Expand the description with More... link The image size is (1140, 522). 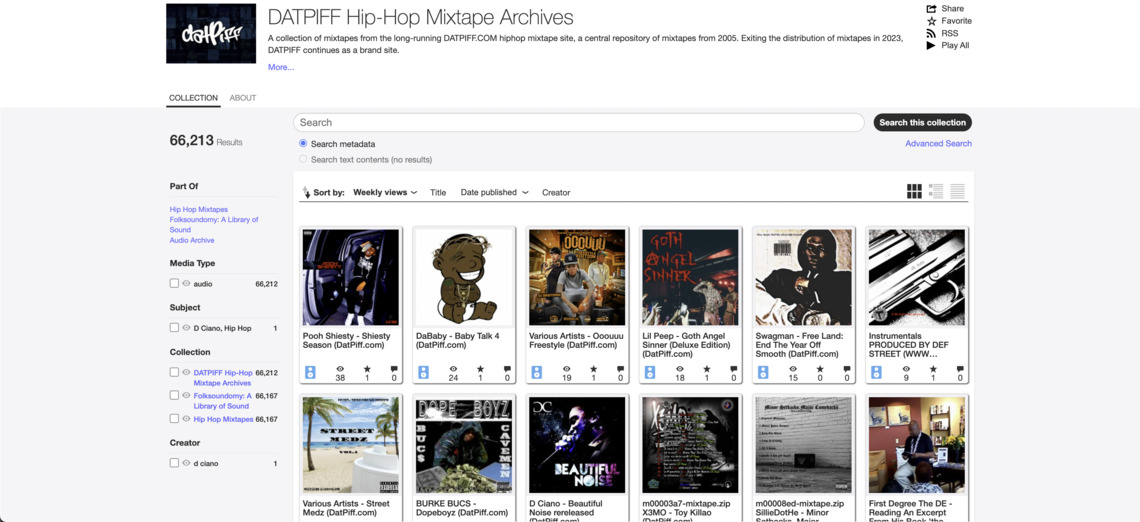[281, 67]
